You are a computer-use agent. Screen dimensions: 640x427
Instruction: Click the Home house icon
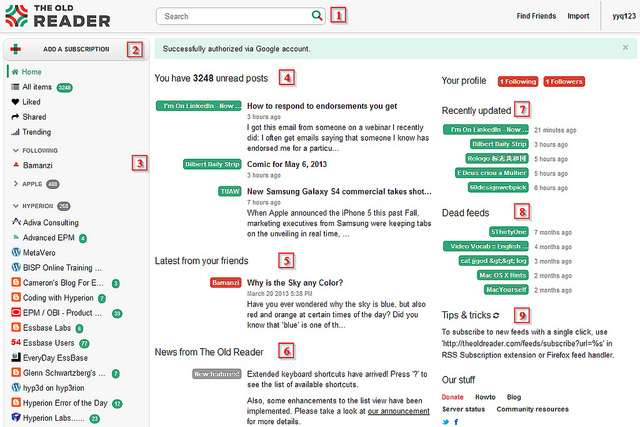tap(15, 72)
